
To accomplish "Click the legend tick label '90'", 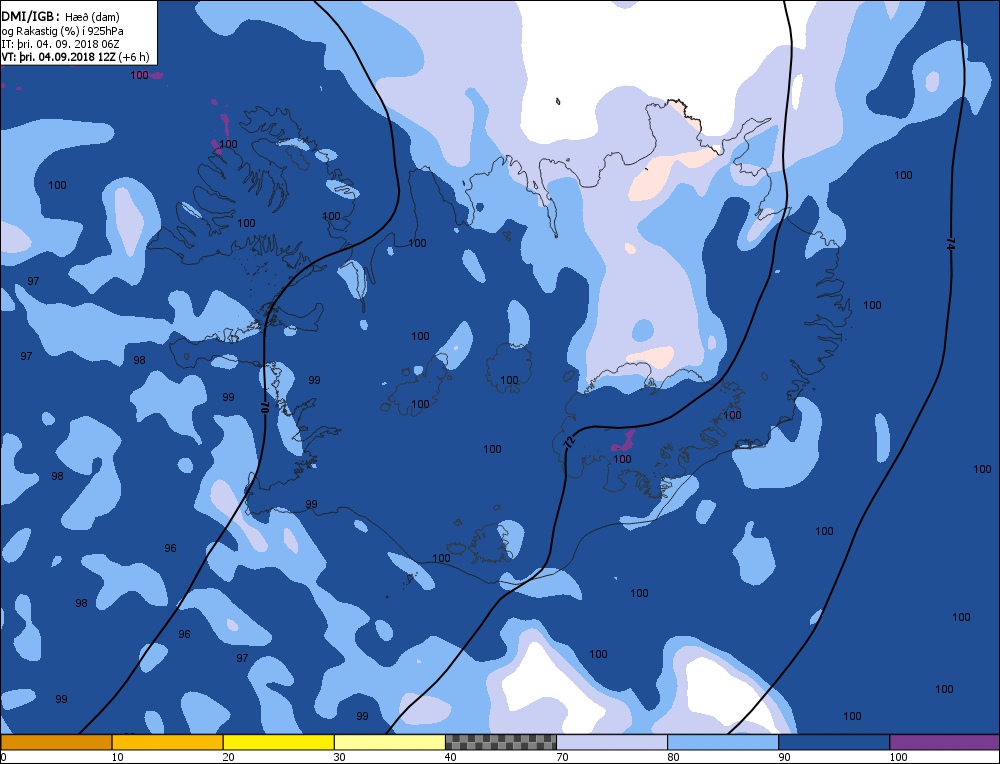I will click(x=784, y=757).
